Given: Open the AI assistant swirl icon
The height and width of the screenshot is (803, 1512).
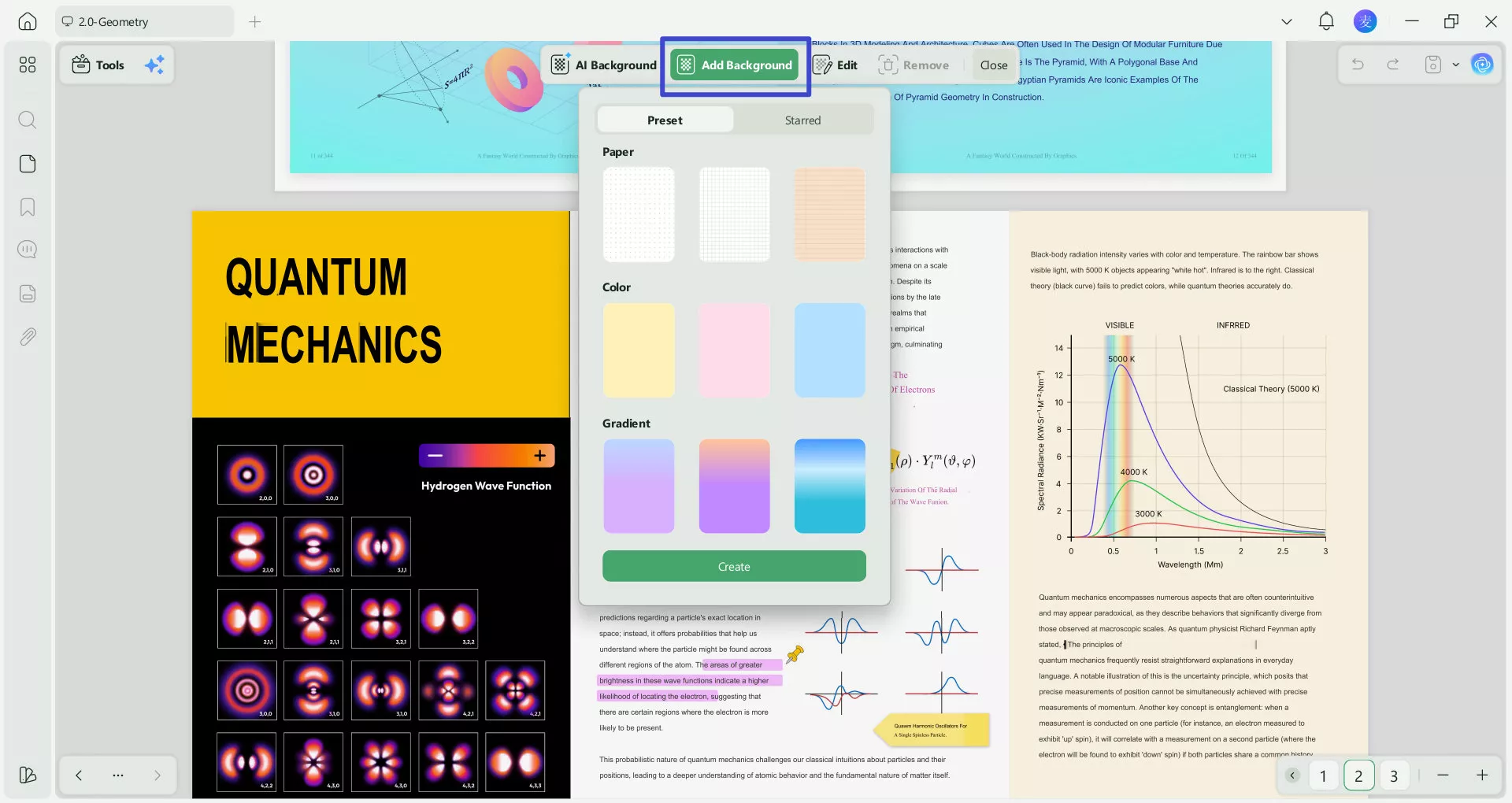Looking at the screenshot, I should tap(1482, 65).
